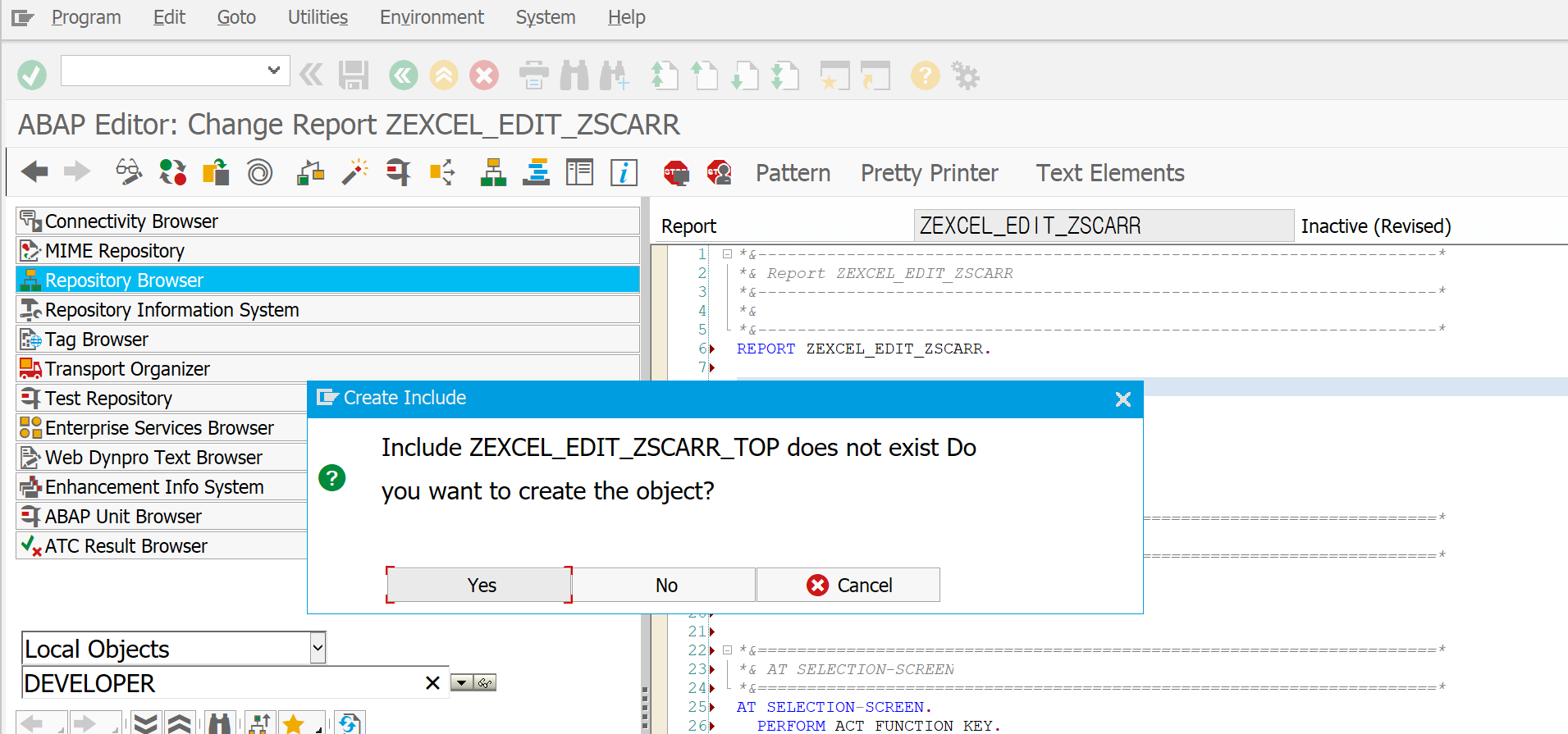Image resolution: width=1568 pixels, height=734 pixels.
Task: Click the Check syntax spiral icon
Action: coord(259,172)
